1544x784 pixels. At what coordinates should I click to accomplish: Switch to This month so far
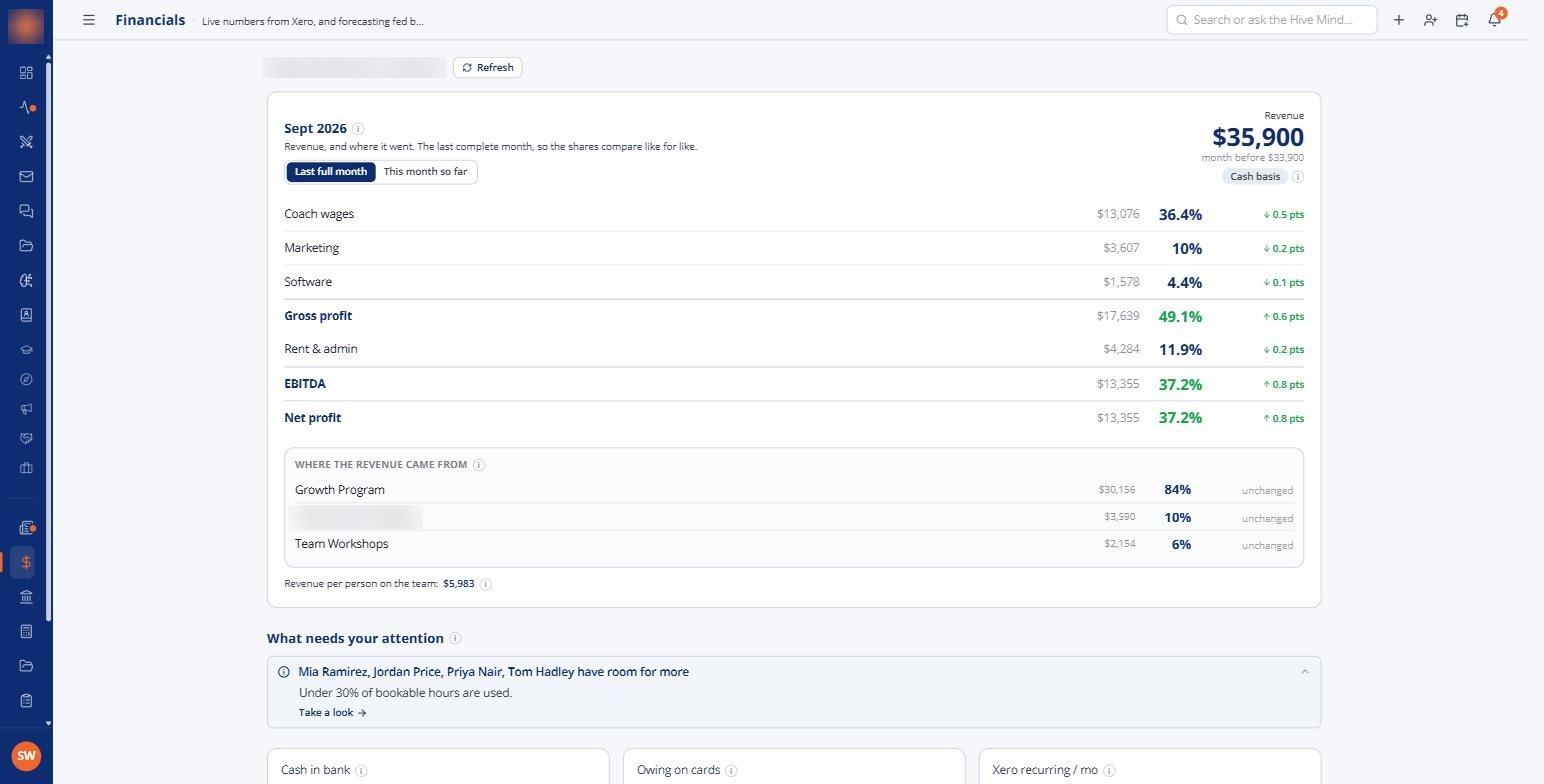pyautogui.click(x=425, y=172)
